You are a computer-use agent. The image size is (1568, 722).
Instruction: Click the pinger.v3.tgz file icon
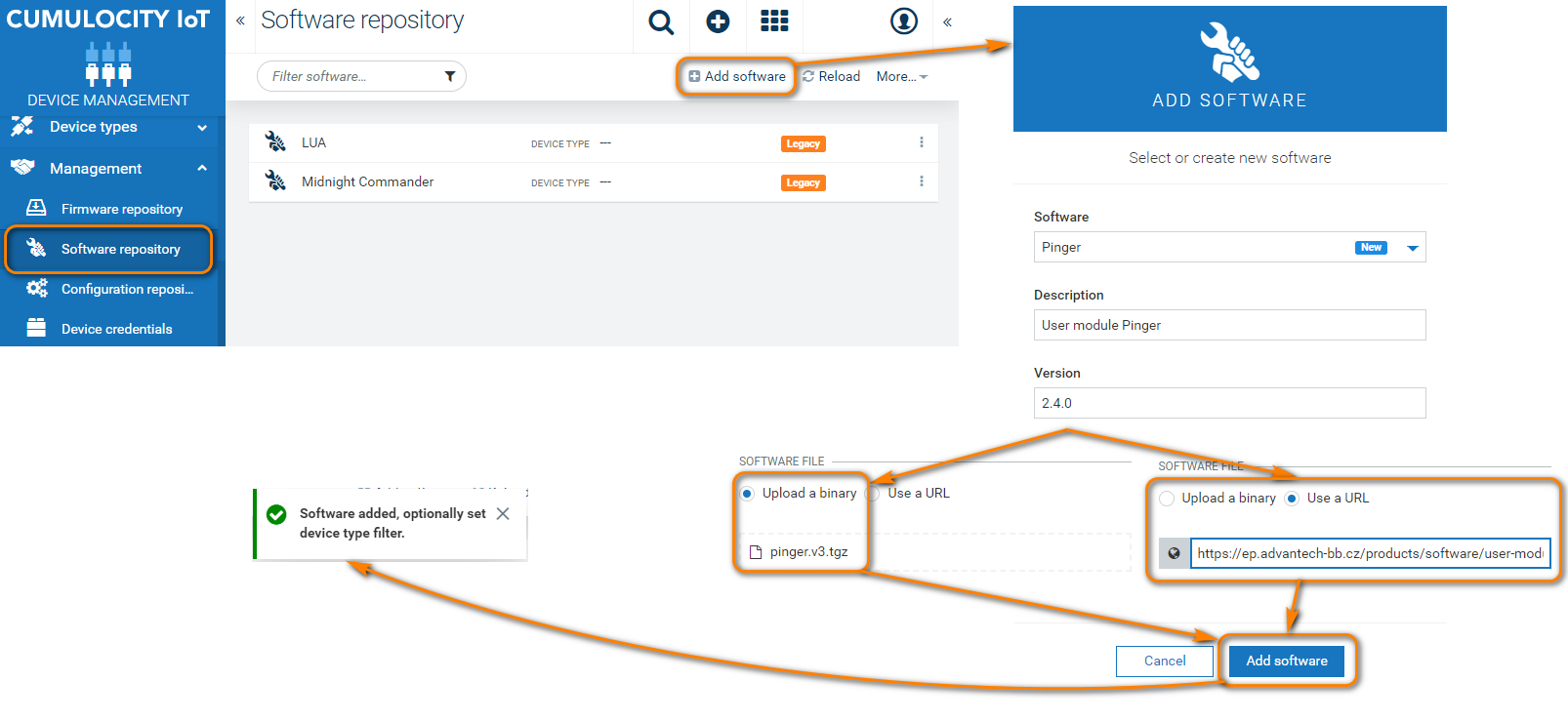pos(755,552)
